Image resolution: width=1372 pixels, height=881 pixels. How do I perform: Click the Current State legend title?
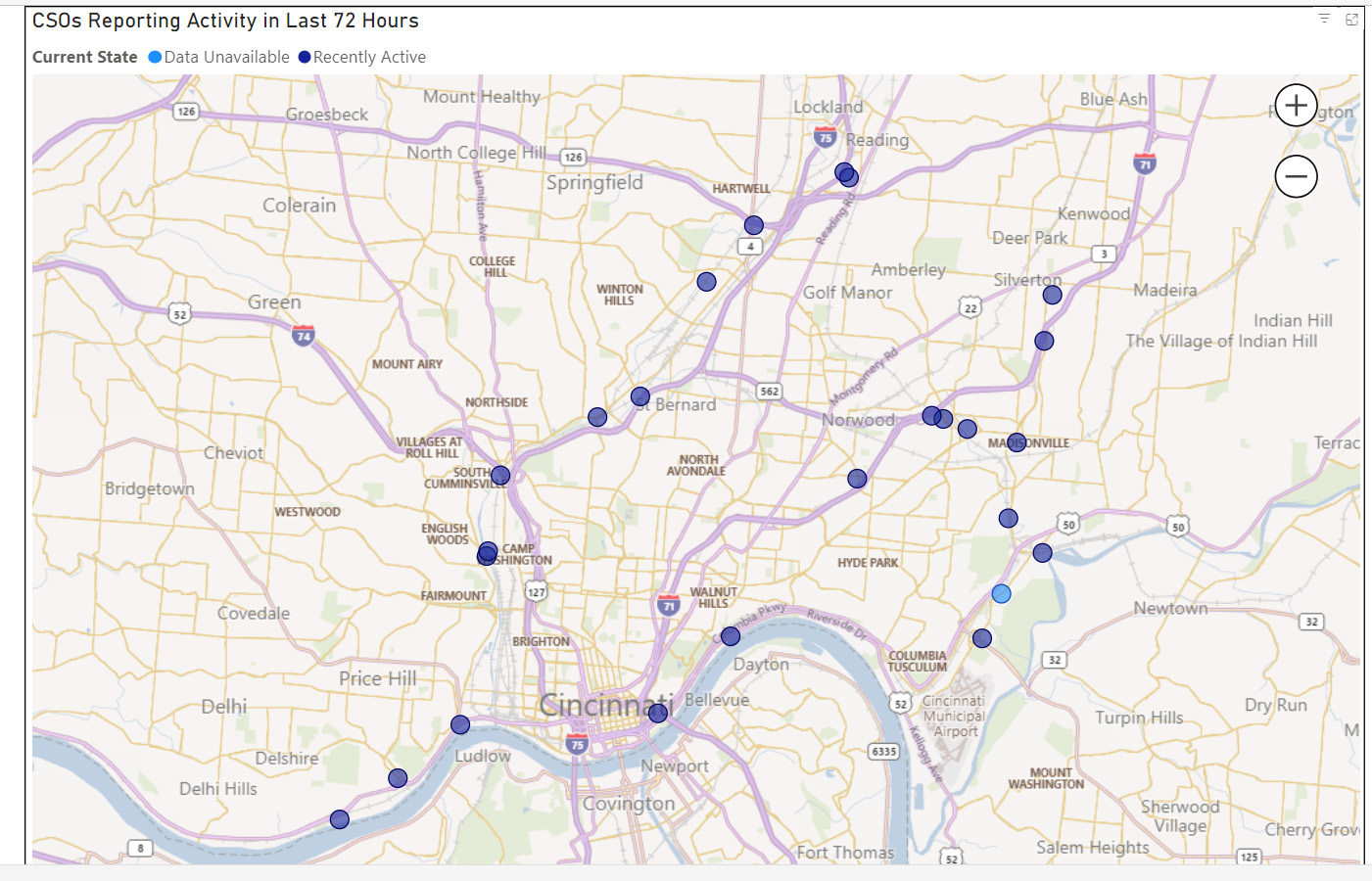(x=85, y=57)
